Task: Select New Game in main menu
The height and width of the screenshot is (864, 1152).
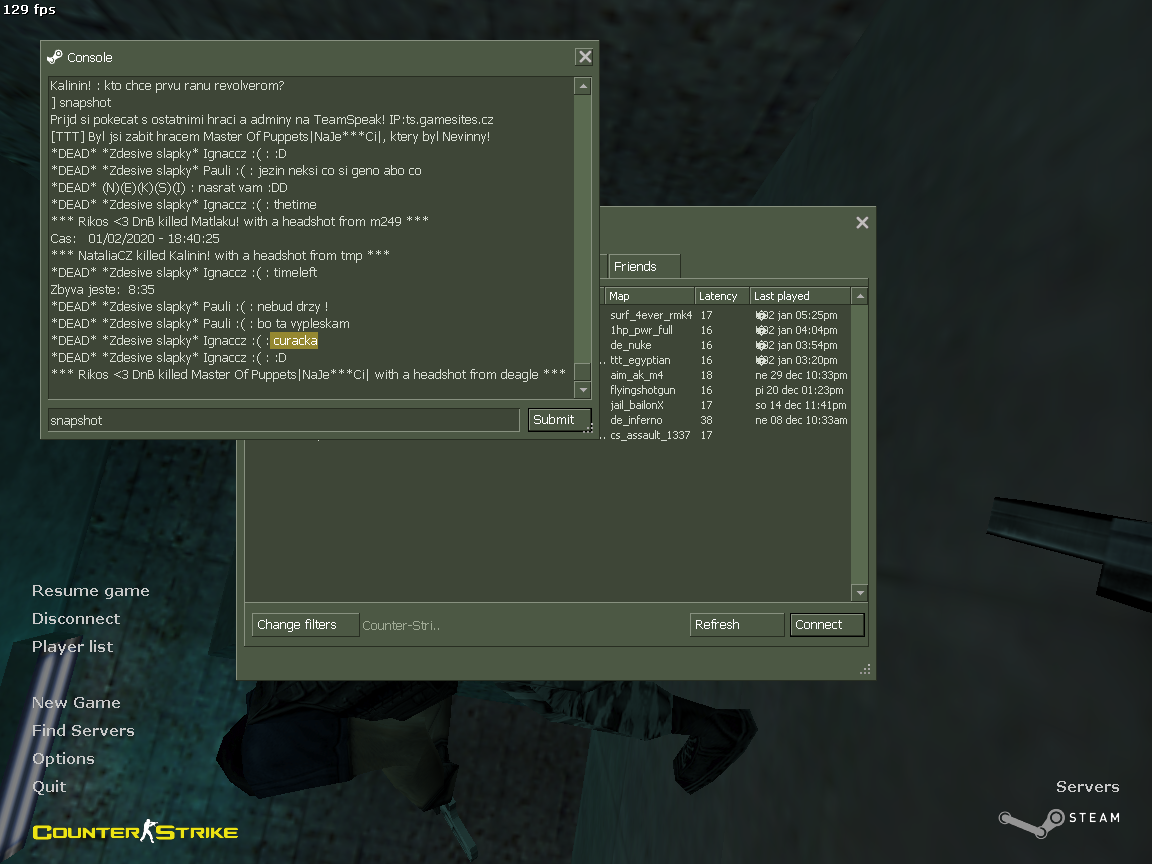Action: 76,702
